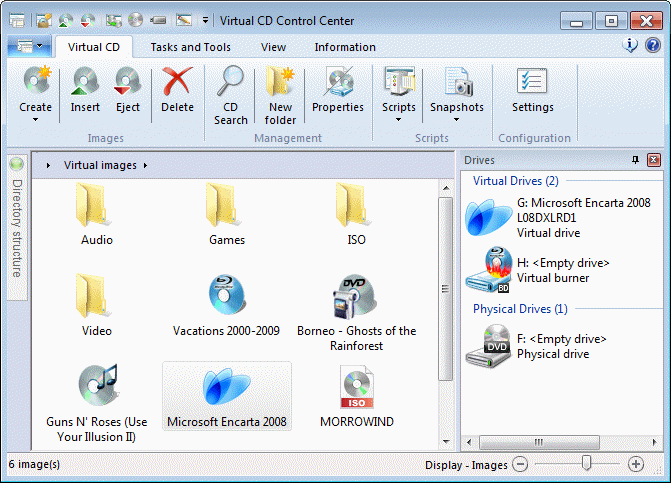671x483 pixels.
Task: Click quick-access window with discs icon
Action: pos(113,20)
